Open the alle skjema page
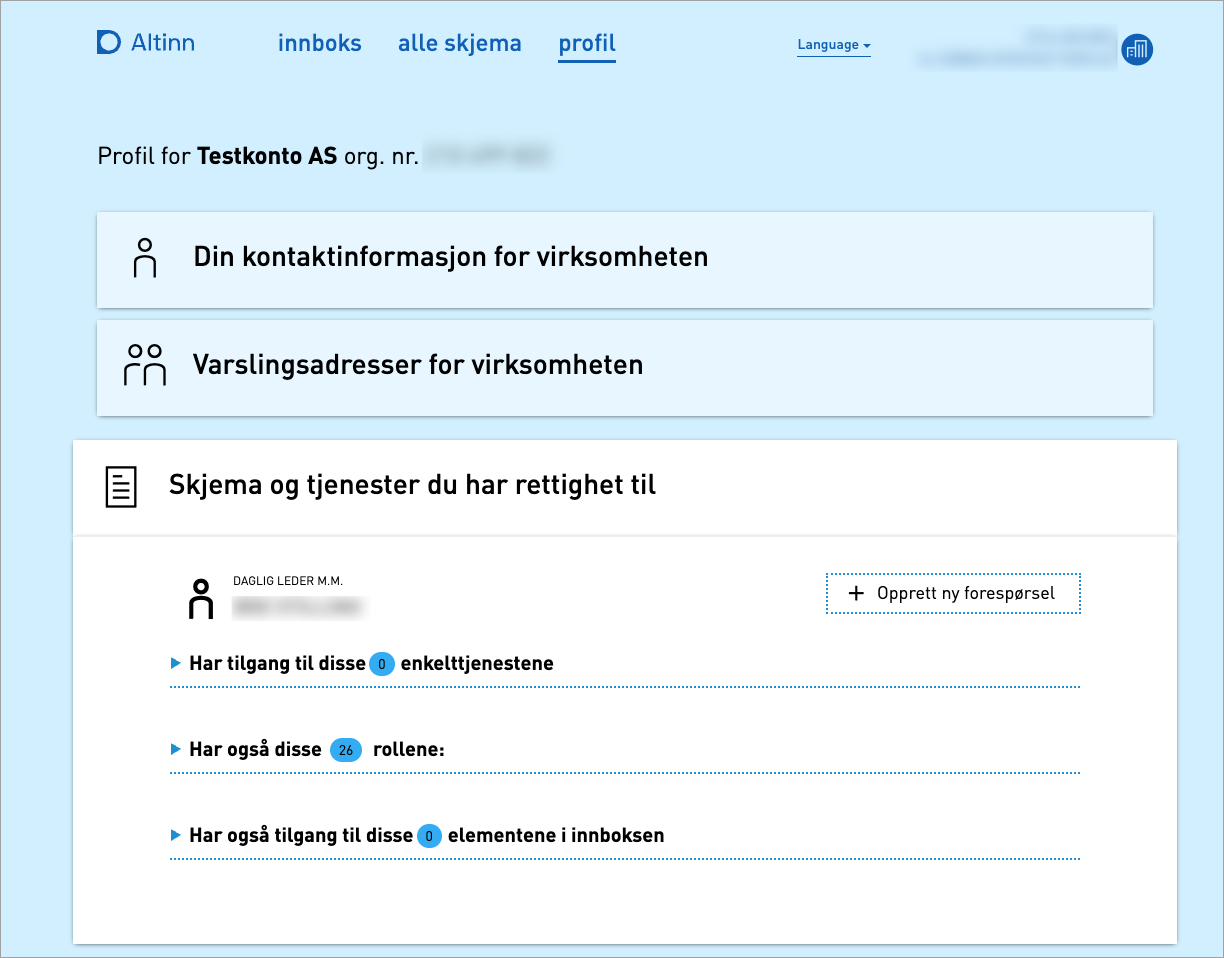This screenshot has height=958, width=1224. click(459, 43)
